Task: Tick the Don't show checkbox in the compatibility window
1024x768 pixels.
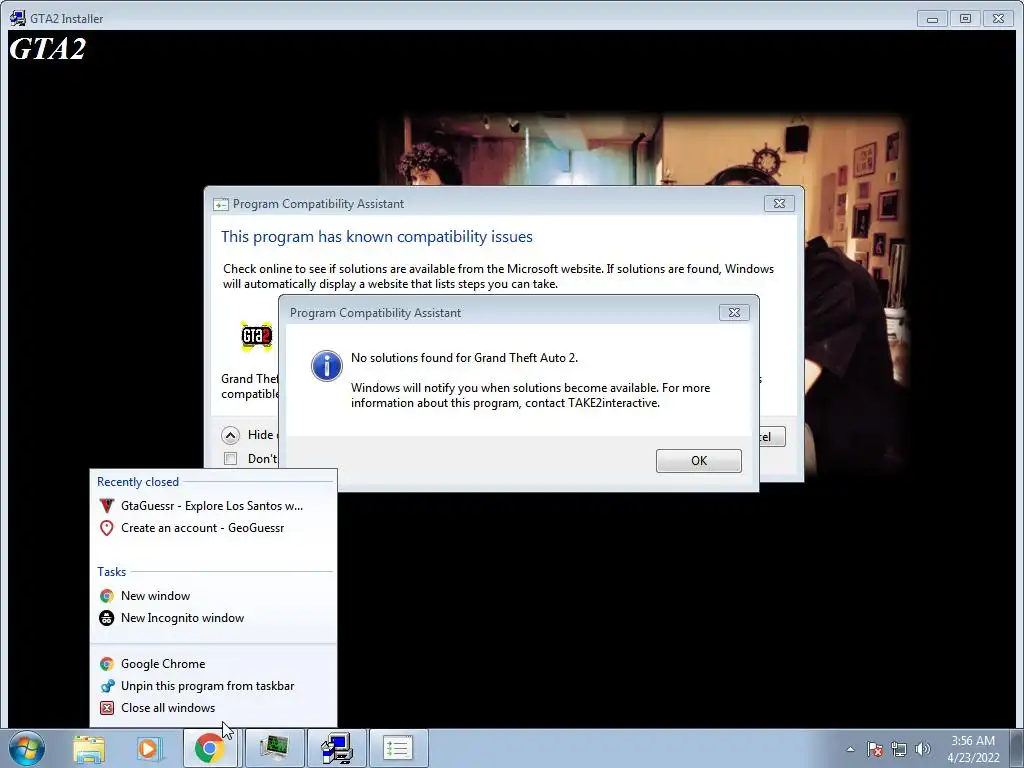Action: [231, 458]
